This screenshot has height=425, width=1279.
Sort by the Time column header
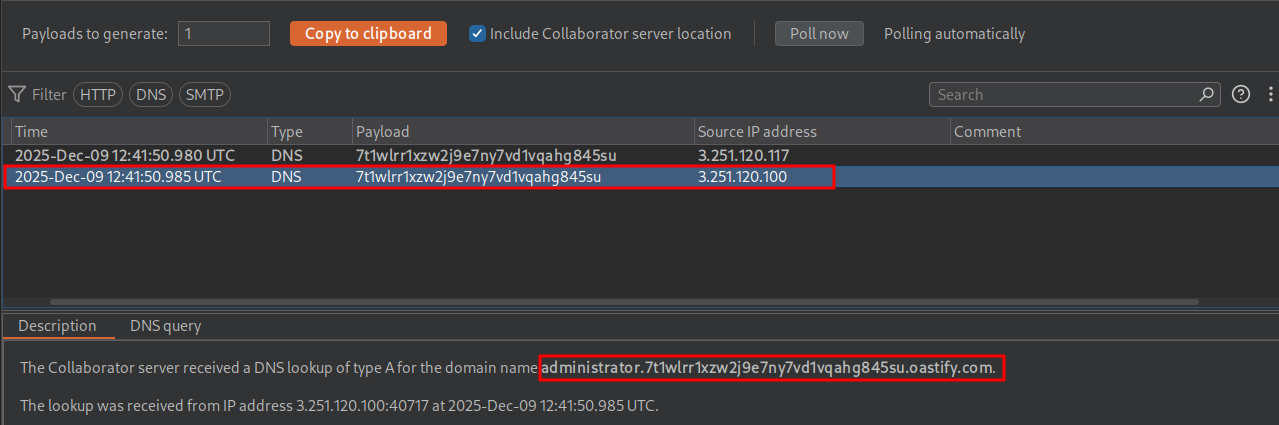[x=138, y=132]
